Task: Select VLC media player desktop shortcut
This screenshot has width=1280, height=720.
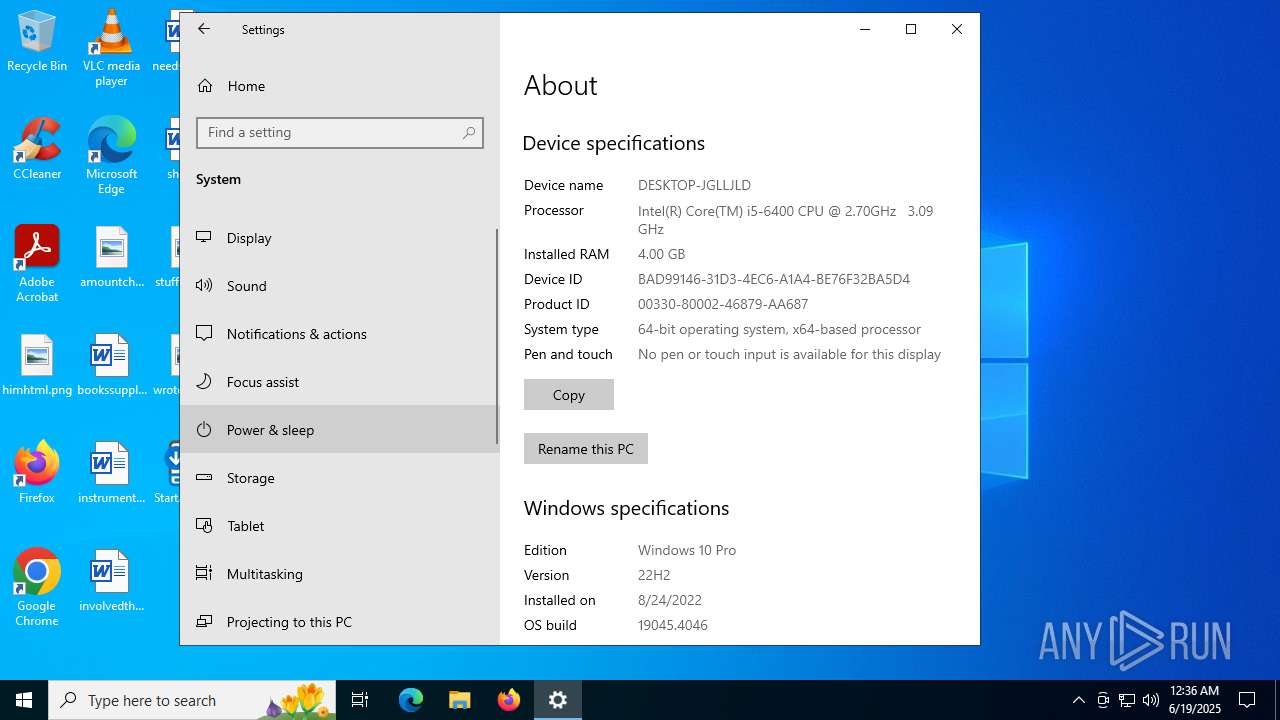Action: [111, 47]
